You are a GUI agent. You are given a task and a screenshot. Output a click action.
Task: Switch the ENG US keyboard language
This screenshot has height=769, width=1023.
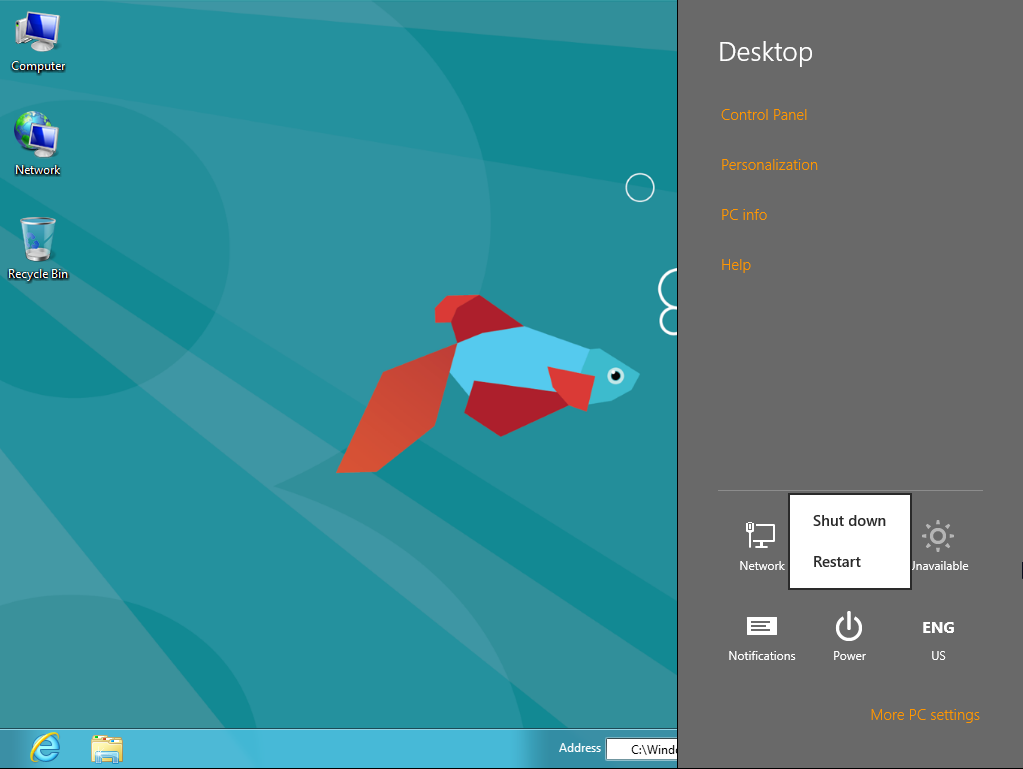[x=938, y=639]
